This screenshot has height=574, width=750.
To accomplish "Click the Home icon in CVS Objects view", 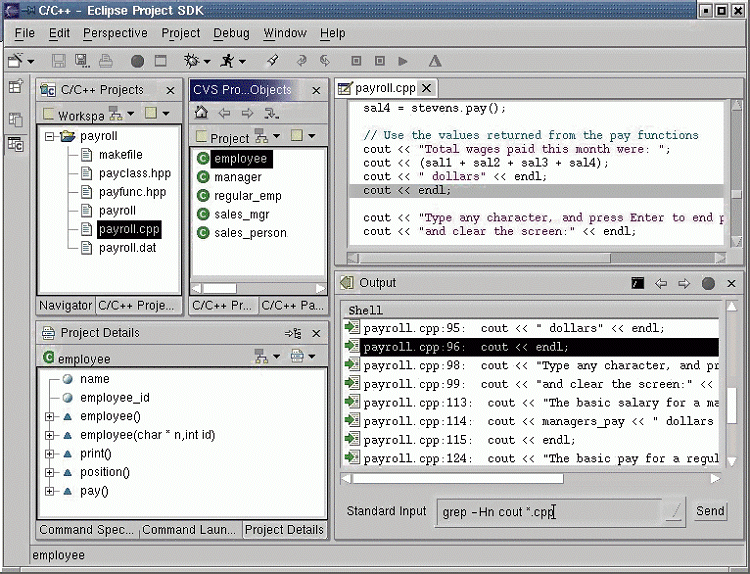I will coord(201,113).
